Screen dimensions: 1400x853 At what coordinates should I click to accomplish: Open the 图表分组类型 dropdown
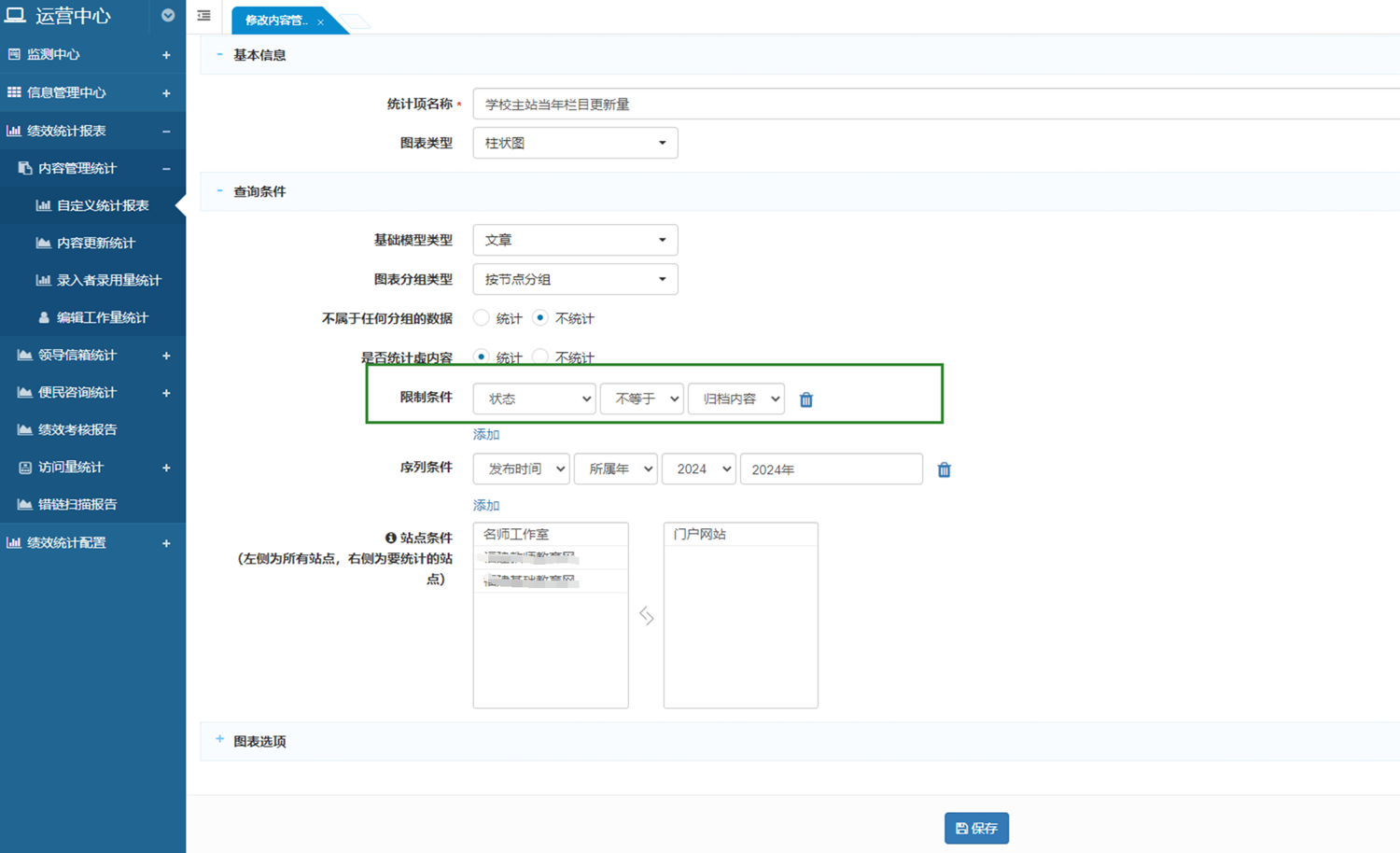click(575, 279)
